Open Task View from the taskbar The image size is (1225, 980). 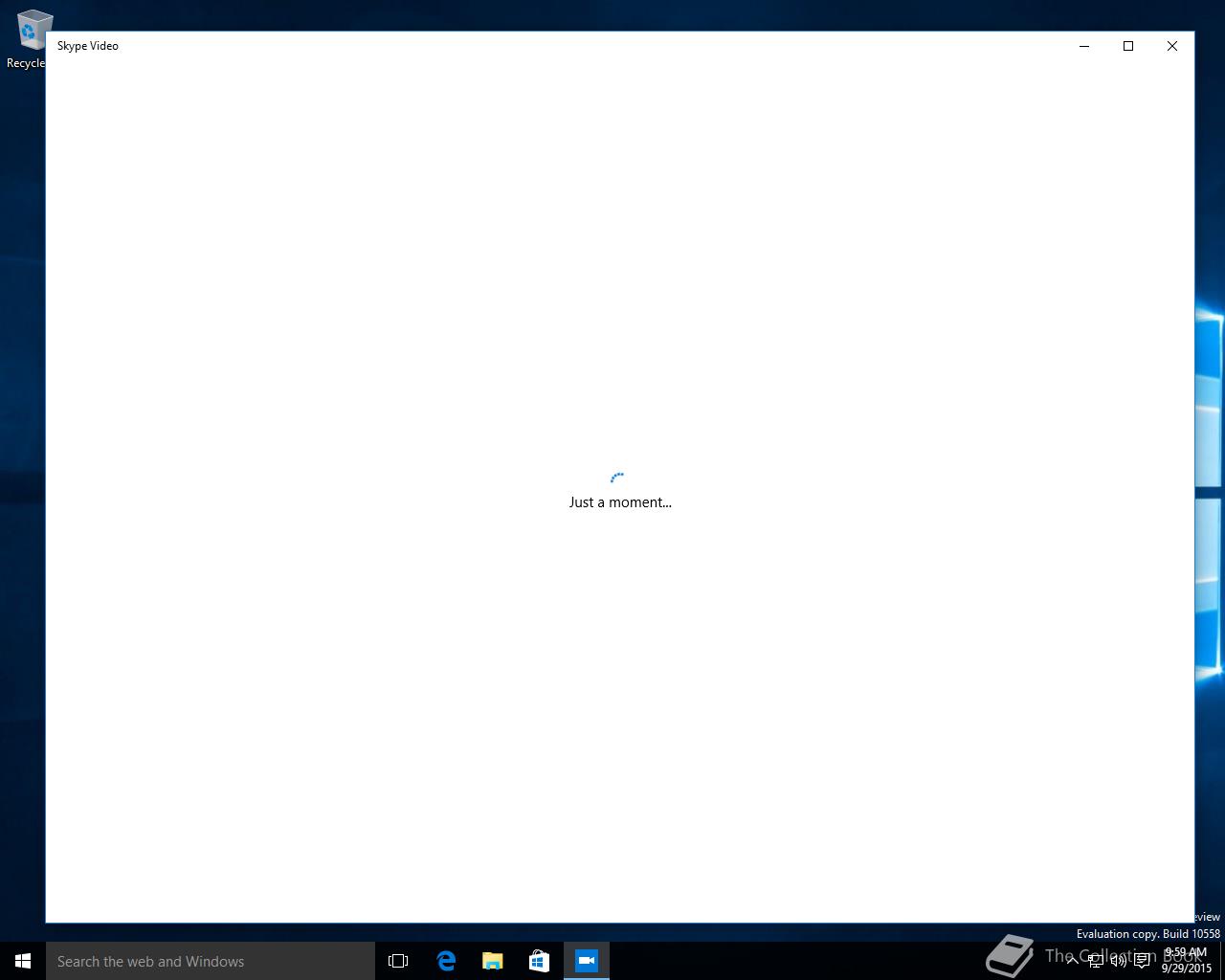(398, 961)
